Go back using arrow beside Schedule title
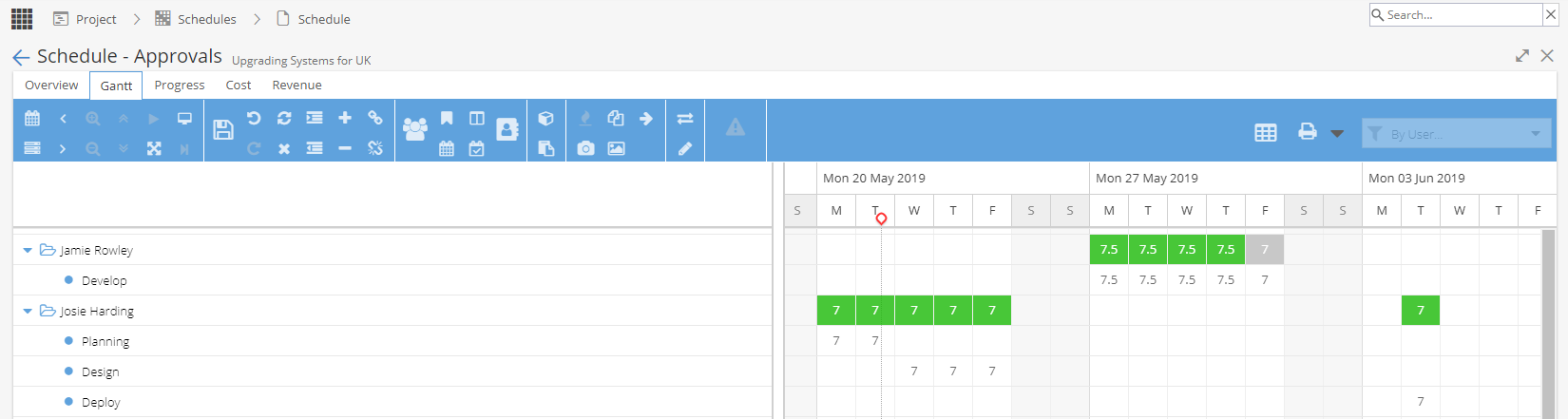The image size is (1568, 419). coord(21,58)
